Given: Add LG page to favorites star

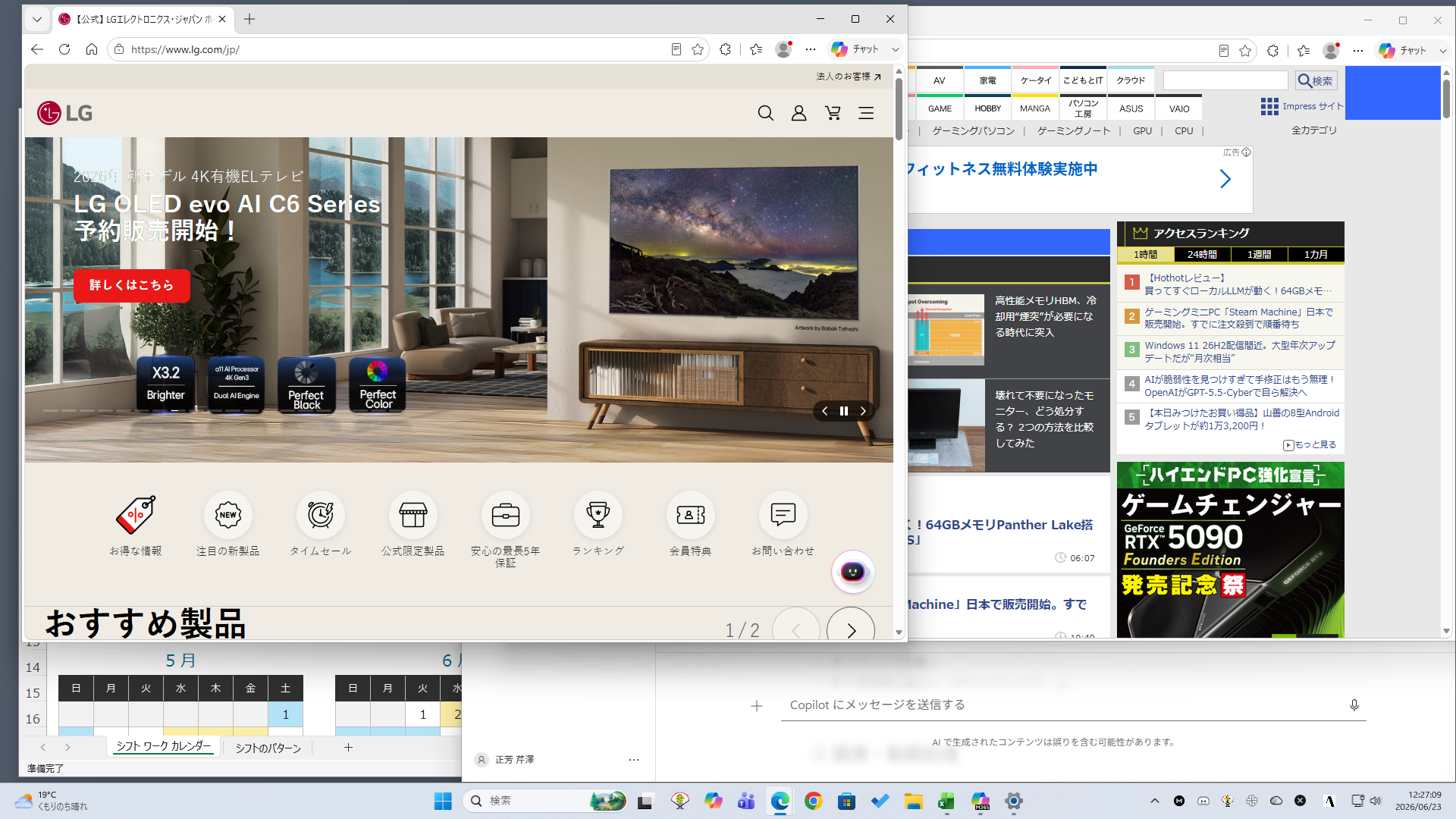Looking at the screenshot, I should click(698, 49).
